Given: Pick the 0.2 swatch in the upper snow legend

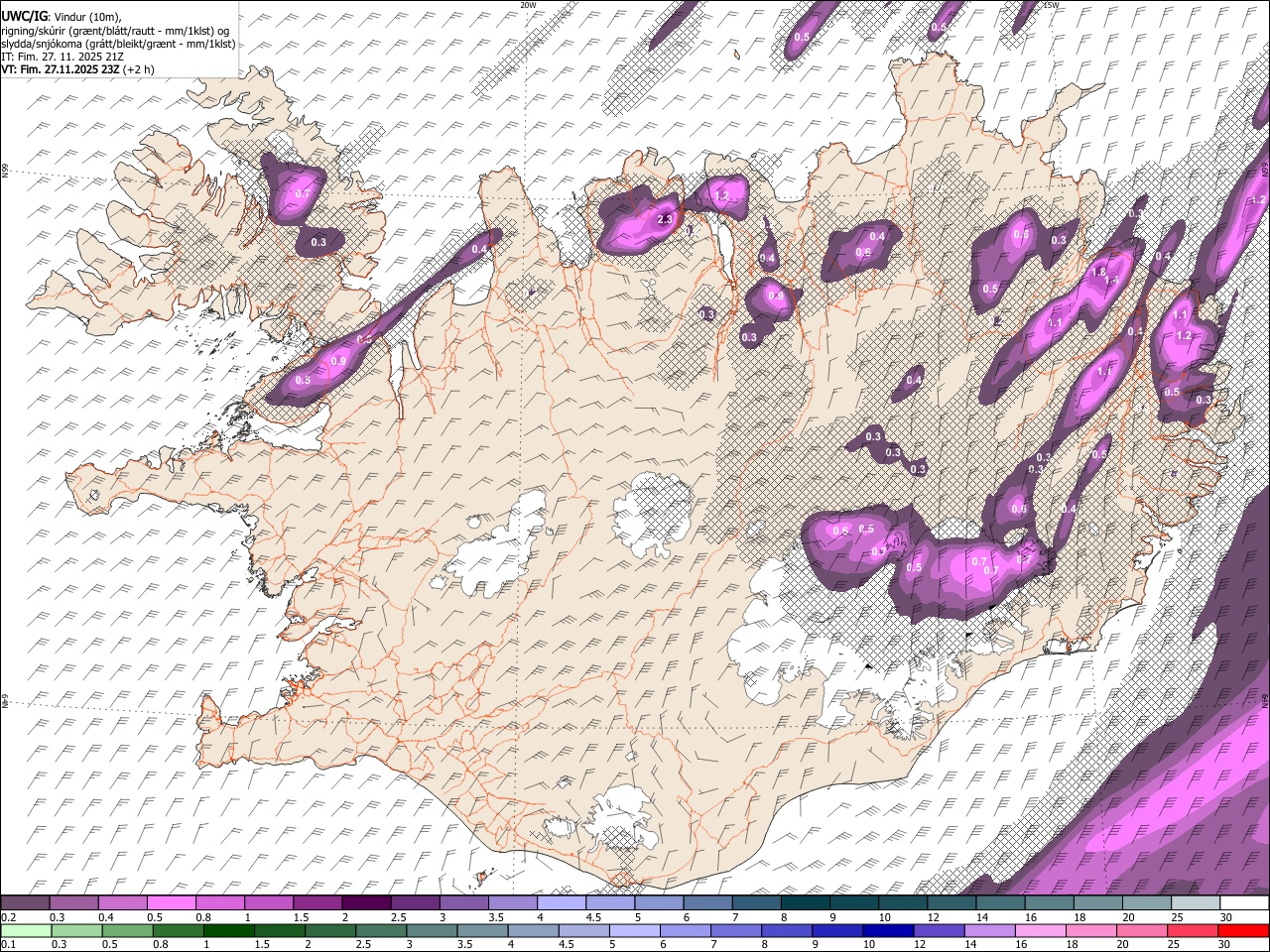Looking at the screenshot, I should 25,903.
